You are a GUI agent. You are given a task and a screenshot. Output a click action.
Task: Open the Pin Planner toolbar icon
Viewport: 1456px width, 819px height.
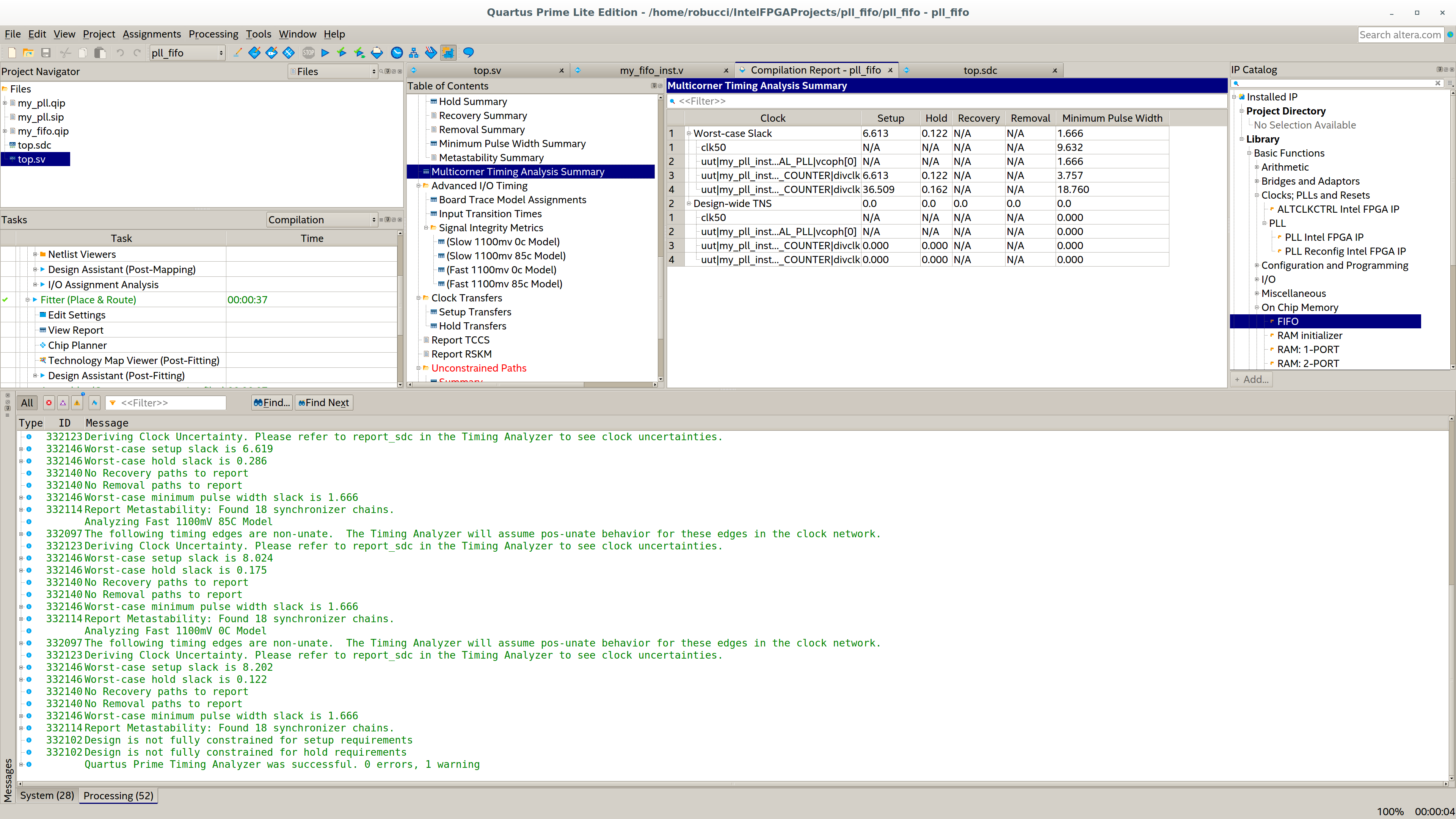pos(271,53)
